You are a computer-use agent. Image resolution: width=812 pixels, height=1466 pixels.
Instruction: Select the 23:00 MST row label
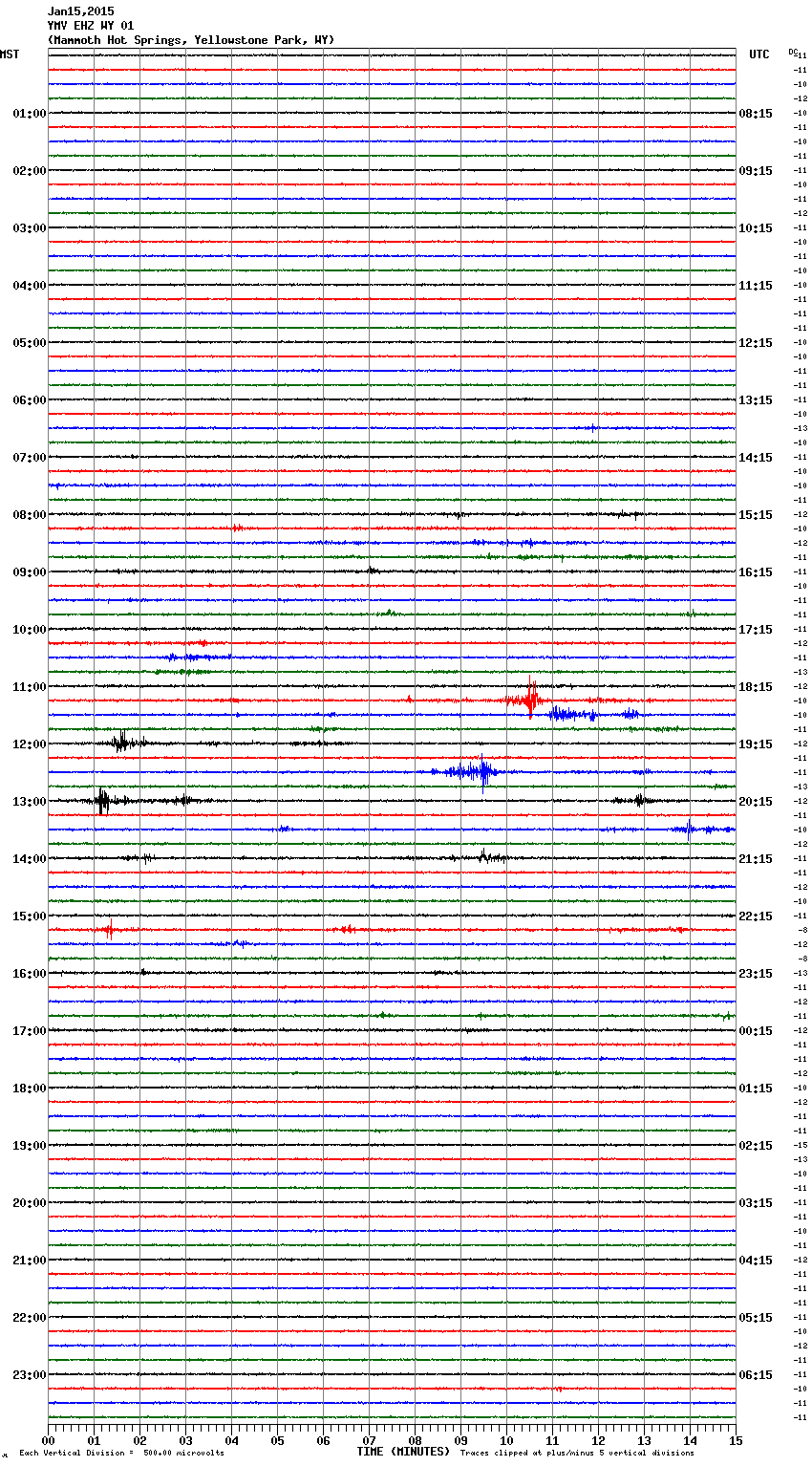(30, 1375)
